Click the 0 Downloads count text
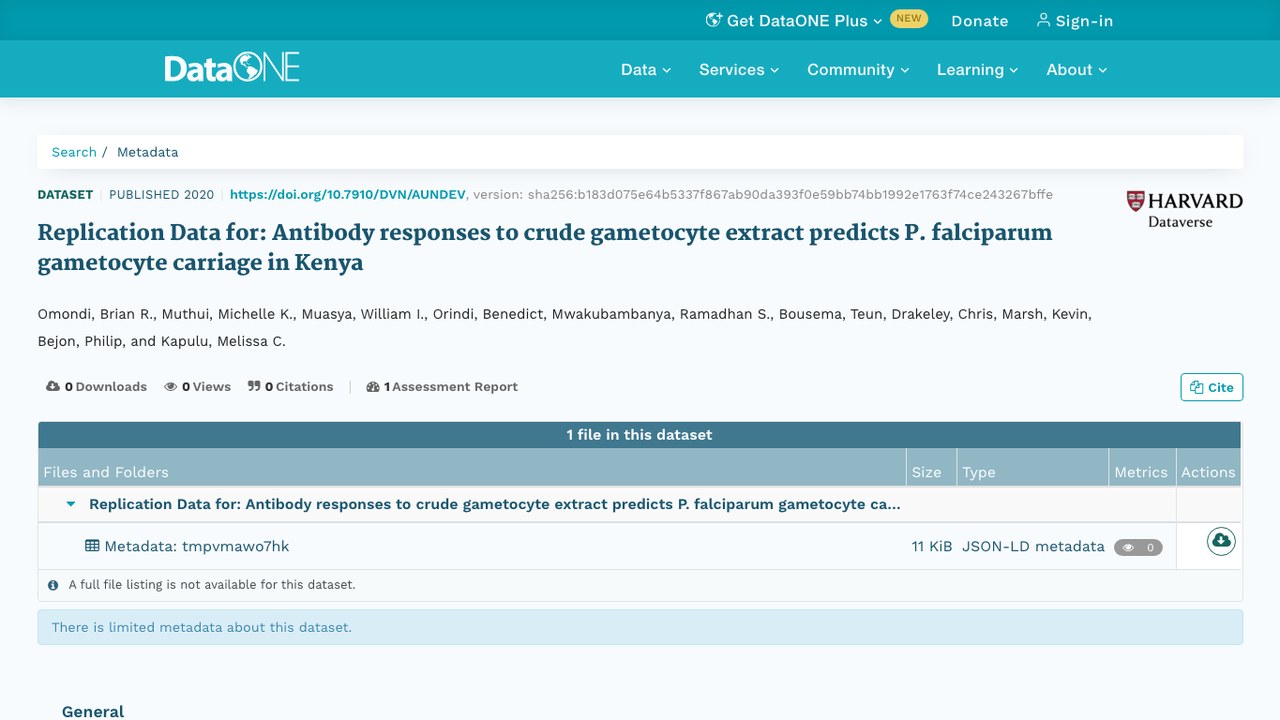The image size is (1280, 720). coord(106,386)
